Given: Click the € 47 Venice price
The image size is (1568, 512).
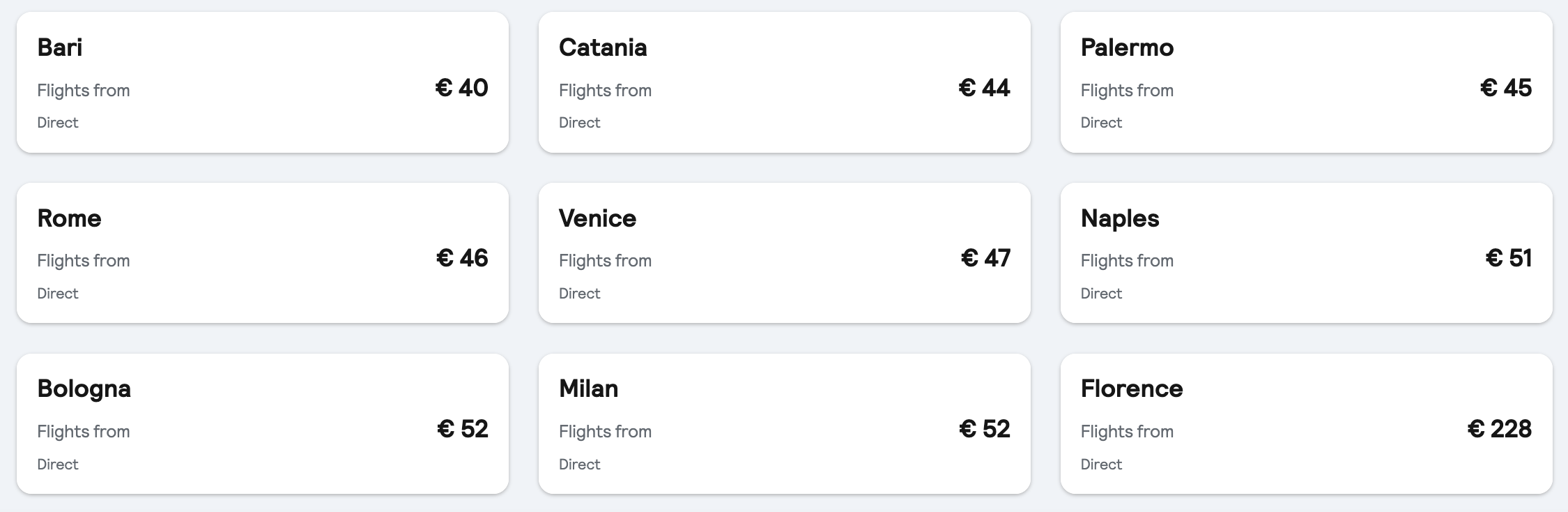Looking at the screenshot, I should tap(985, 258).
